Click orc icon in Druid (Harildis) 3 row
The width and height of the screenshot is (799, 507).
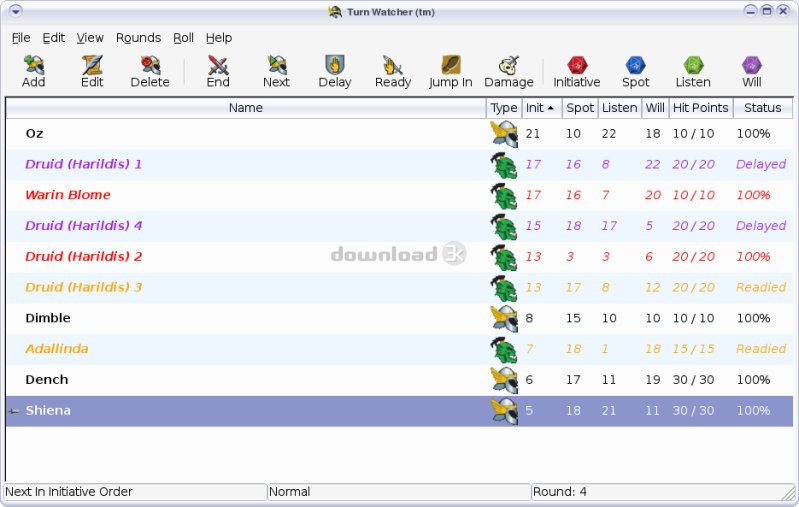point(504,288)
